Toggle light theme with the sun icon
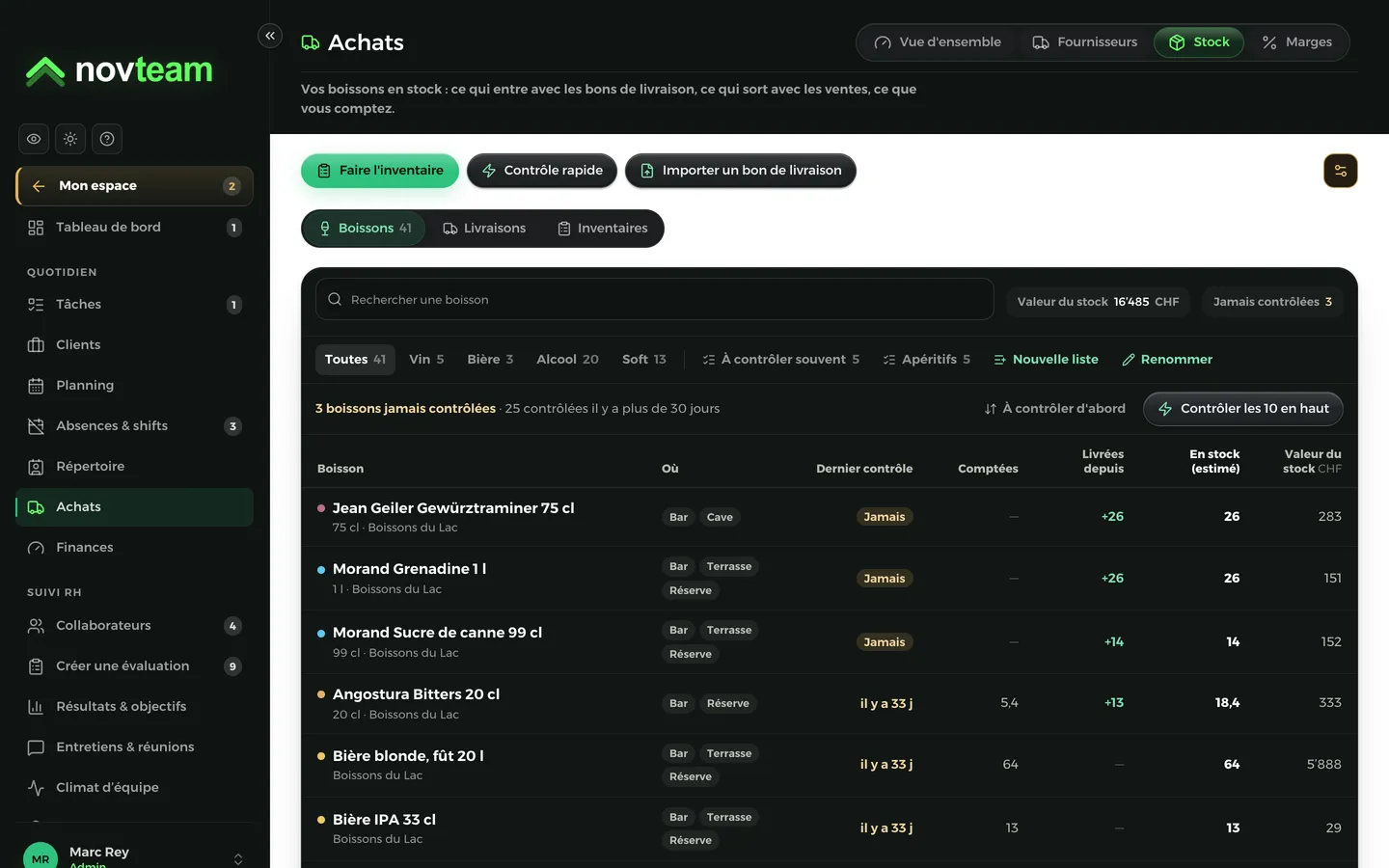The height and width of the screenshot is (868, 1389). click(70, 139)
